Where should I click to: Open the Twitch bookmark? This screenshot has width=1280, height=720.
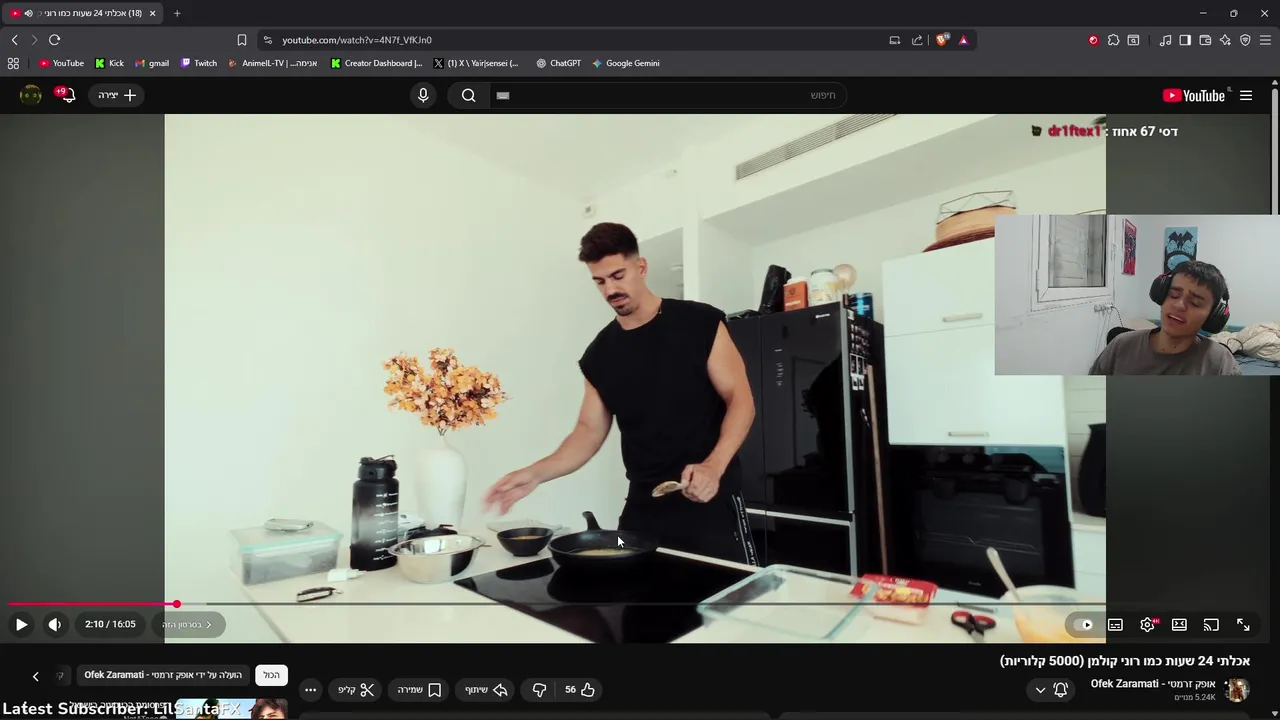(x=198, y=63)
